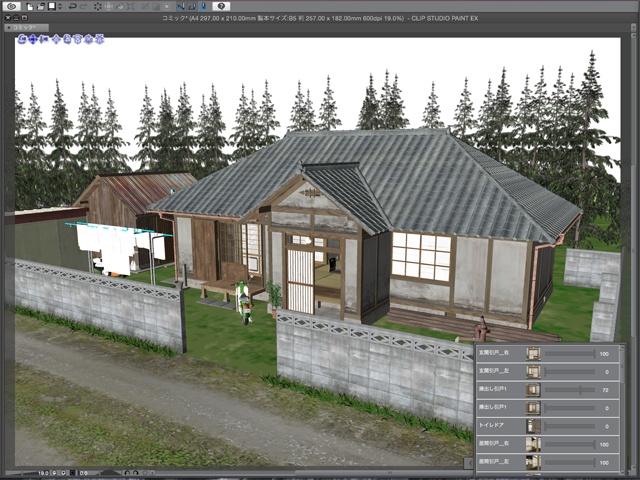Switch to the コミック* canvas tab
The height and width of the screenshot is (480, 640).
27,28
